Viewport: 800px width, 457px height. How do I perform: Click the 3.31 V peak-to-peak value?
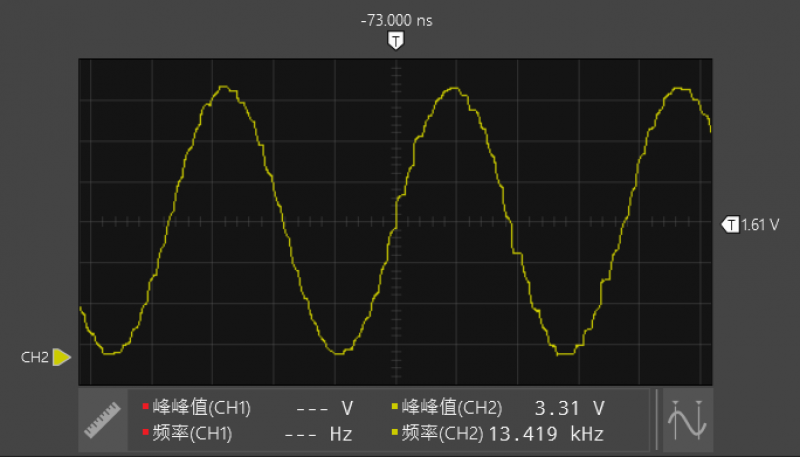[570, 408]
